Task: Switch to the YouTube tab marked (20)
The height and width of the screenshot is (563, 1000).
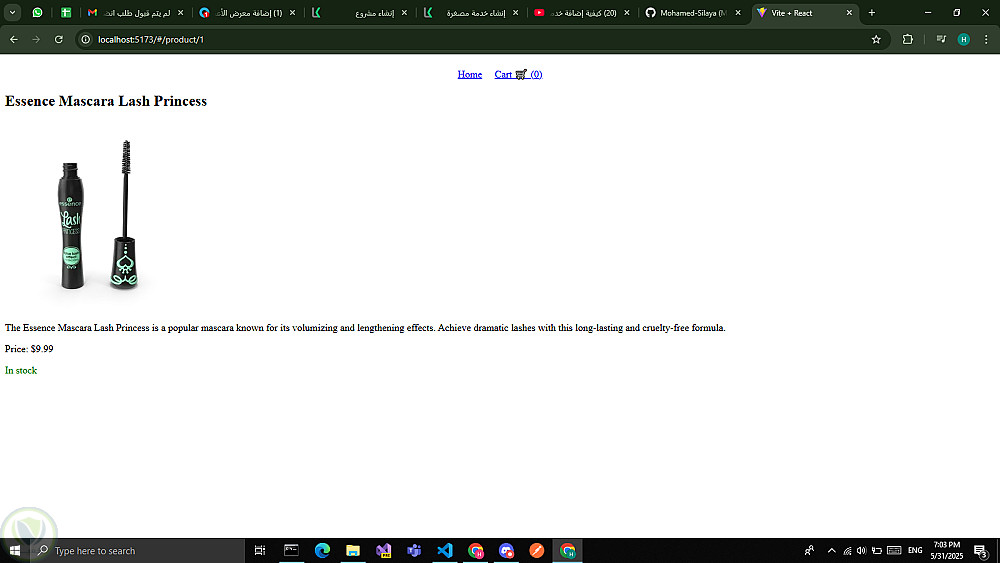Action: [582, 13]
